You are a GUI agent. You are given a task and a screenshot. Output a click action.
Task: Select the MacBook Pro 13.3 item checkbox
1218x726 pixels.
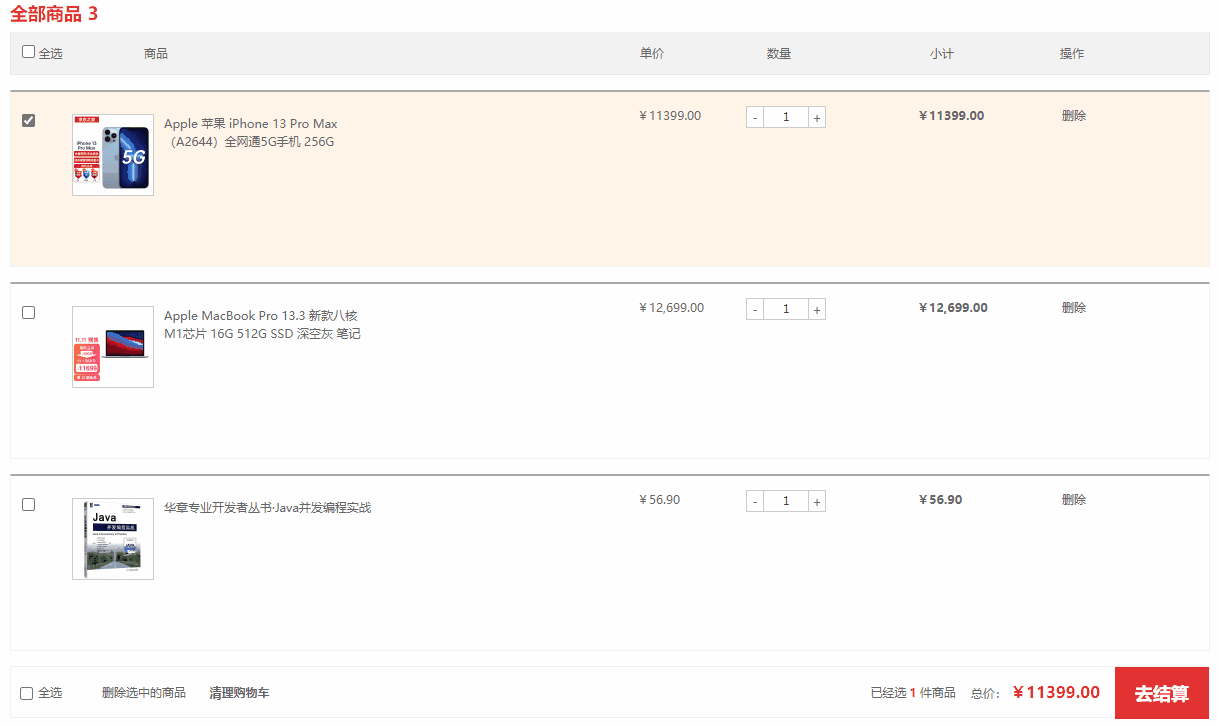[x=28, y=312]
